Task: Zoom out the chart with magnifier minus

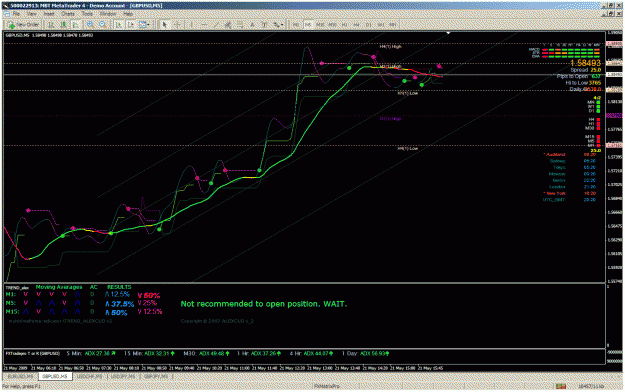Action: pos(103,25)
